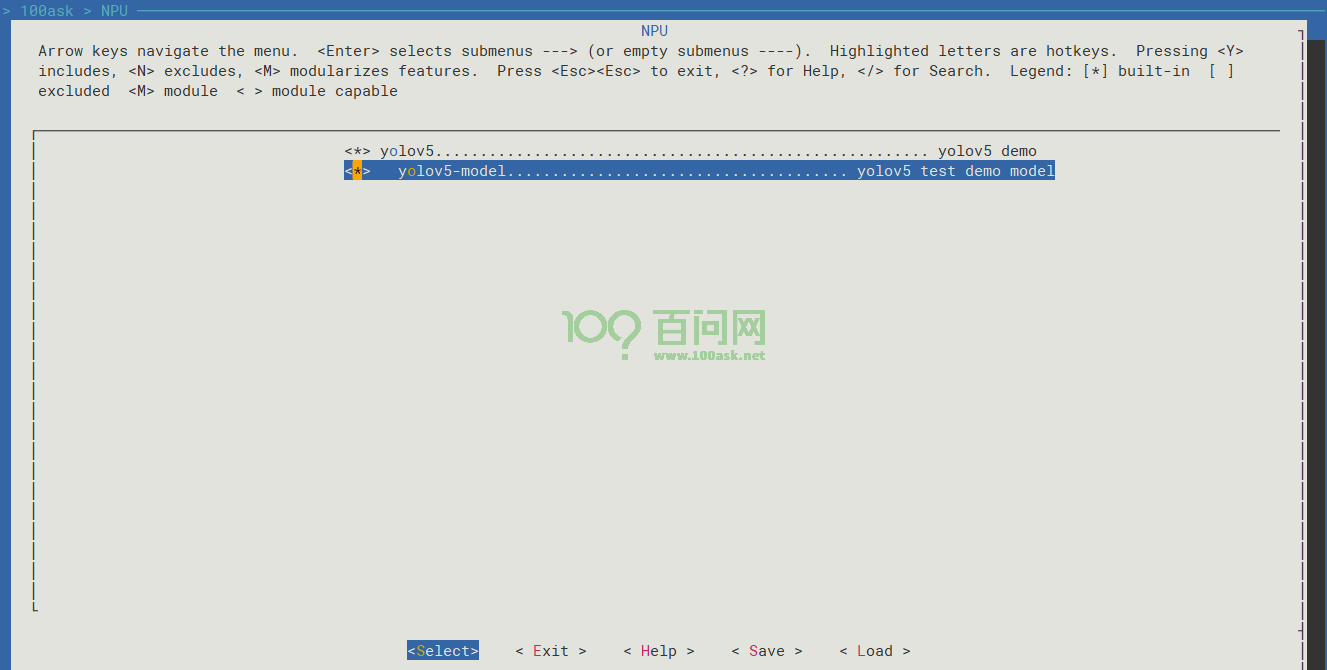Open the Help option in bottom bar
The height and width of the screenshot is (670, 1327).
click(x=658, y=651)
